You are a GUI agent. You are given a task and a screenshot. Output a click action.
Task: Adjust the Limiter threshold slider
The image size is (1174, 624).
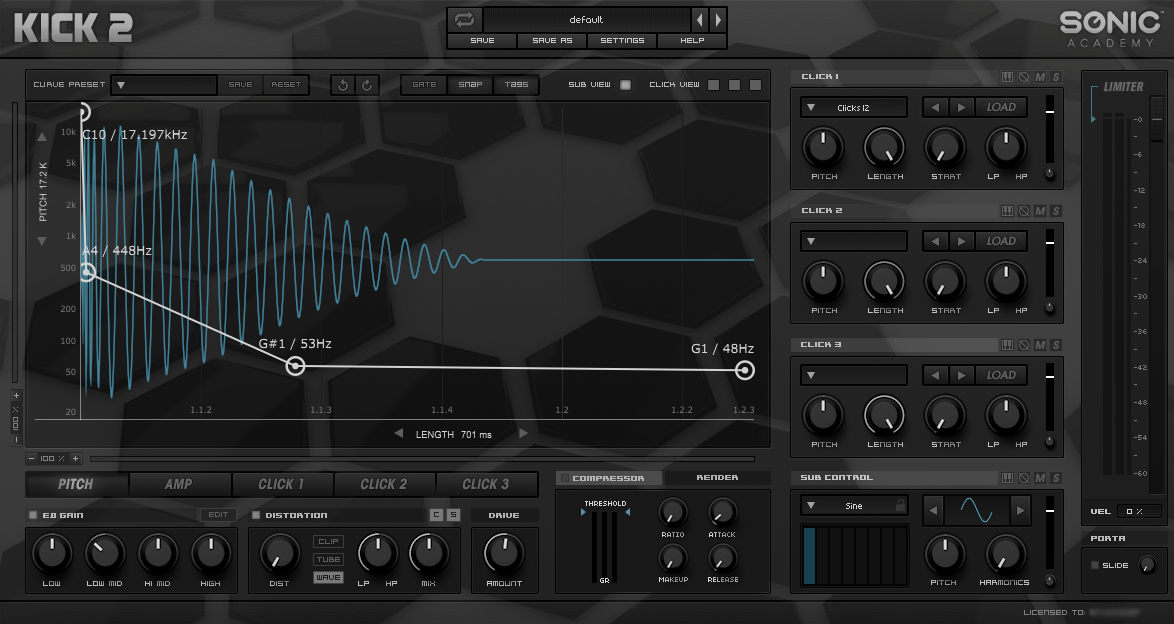point(1157,120)
